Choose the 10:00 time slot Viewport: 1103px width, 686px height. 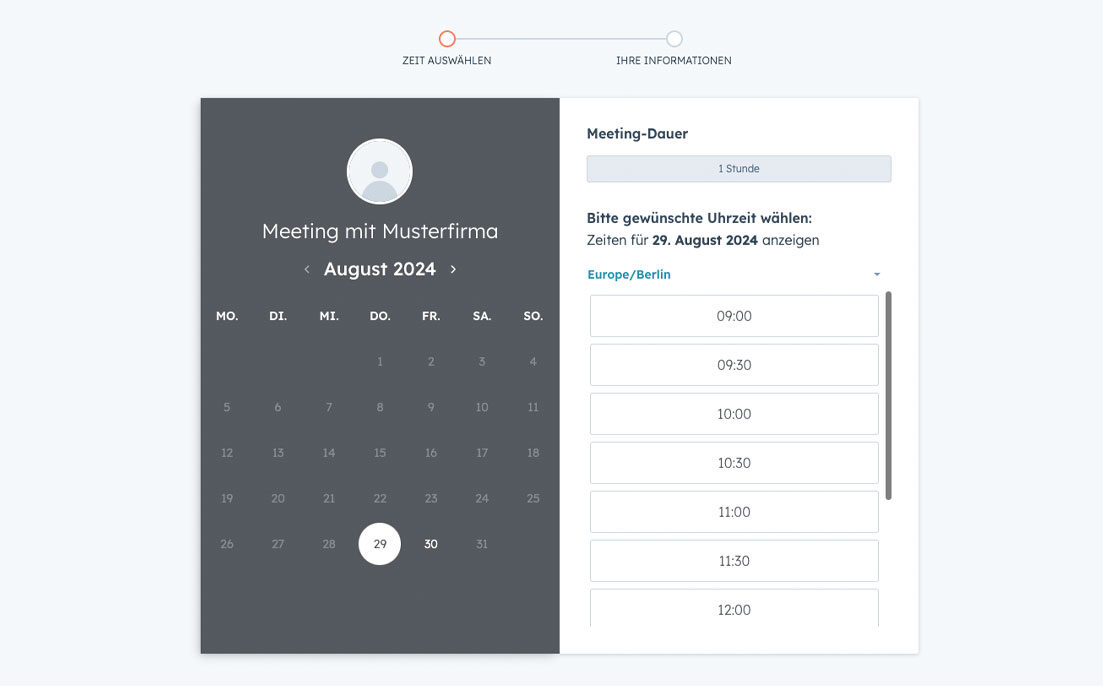(734, 414)
